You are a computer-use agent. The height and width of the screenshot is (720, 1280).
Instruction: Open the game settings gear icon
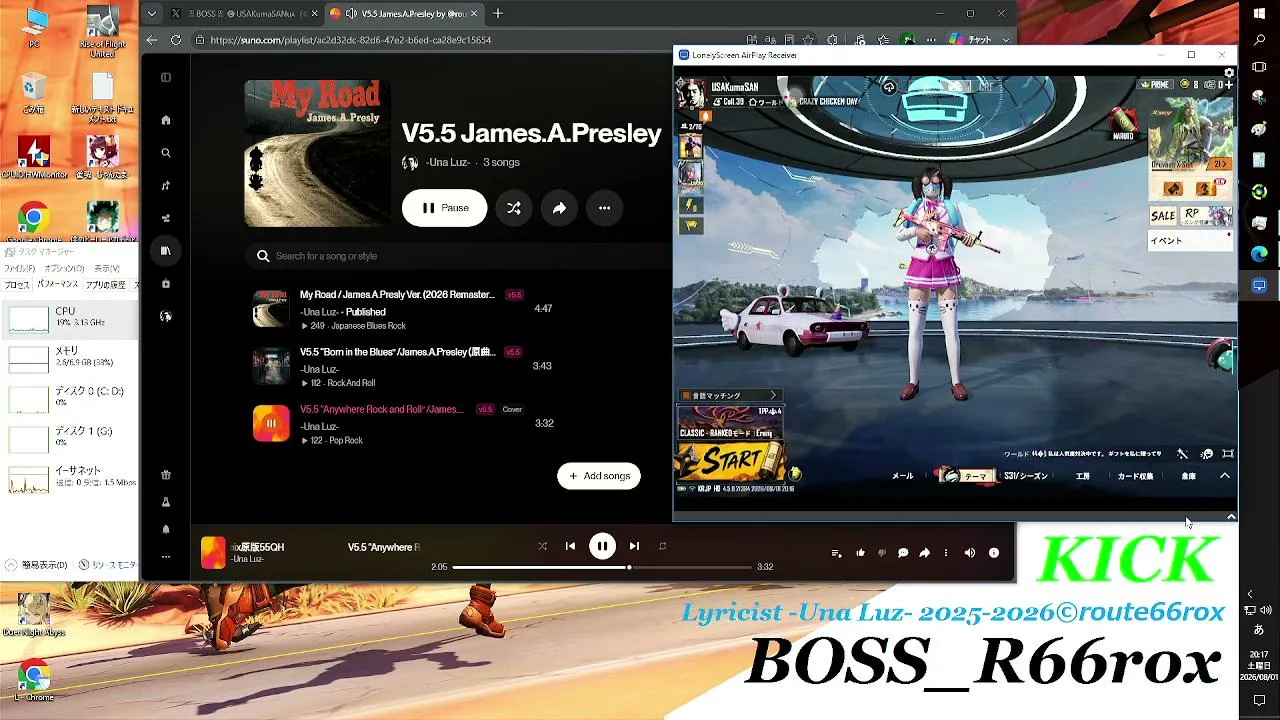1229,72
